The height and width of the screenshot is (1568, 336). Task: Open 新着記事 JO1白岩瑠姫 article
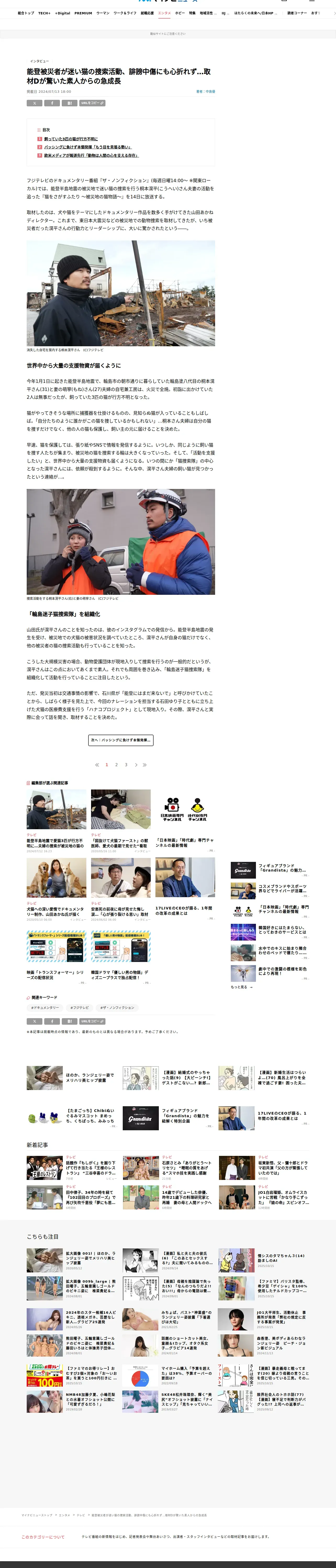coord(264,1197)
